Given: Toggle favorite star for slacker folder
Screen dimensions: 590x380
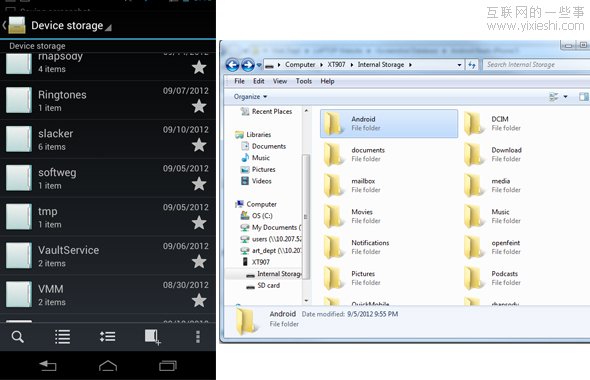Looking at the screenshot, I should pyautogui.click(x=199, y=145).
